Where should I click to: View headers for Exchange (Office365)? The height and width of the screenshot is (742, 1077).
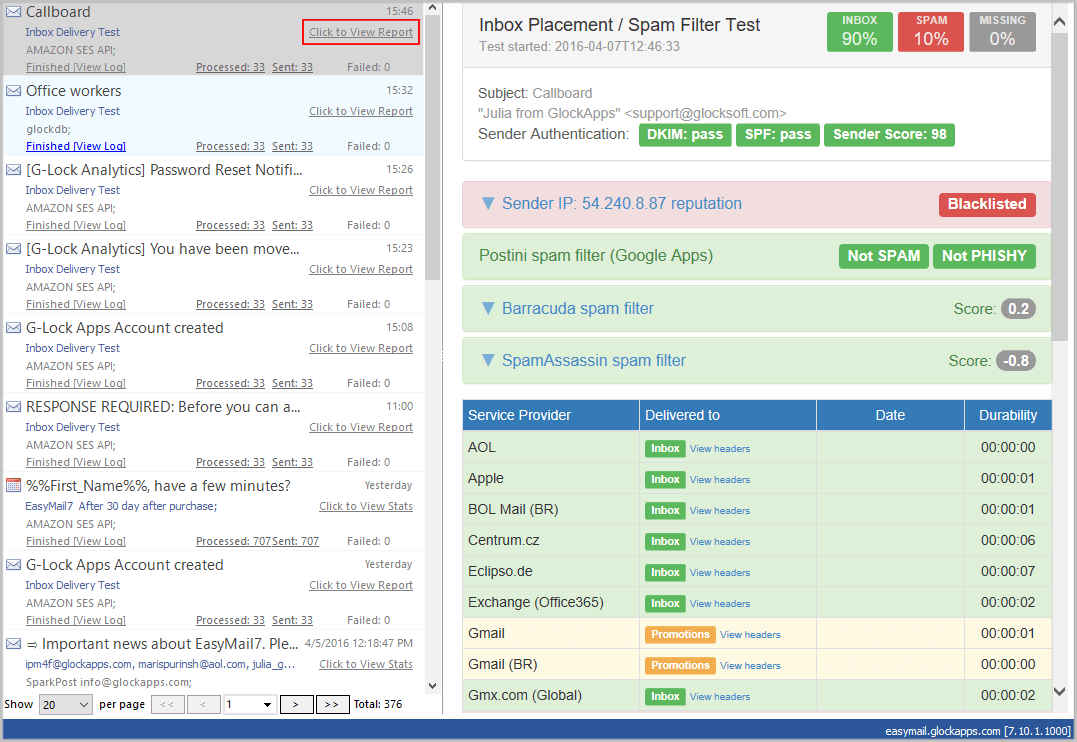pos(720,603)
